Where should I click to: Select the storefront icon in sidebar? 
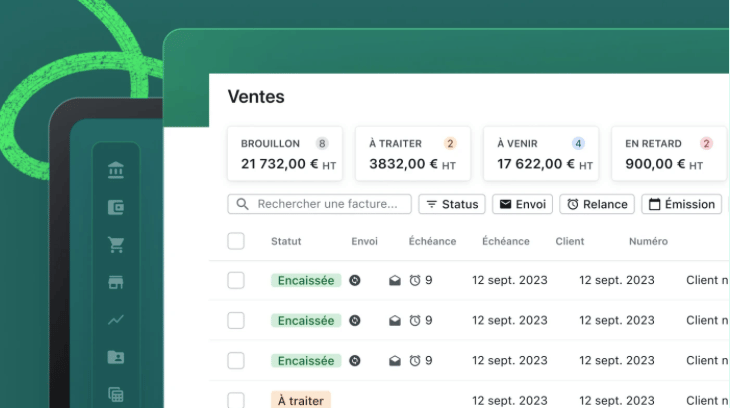coord(116,282)
